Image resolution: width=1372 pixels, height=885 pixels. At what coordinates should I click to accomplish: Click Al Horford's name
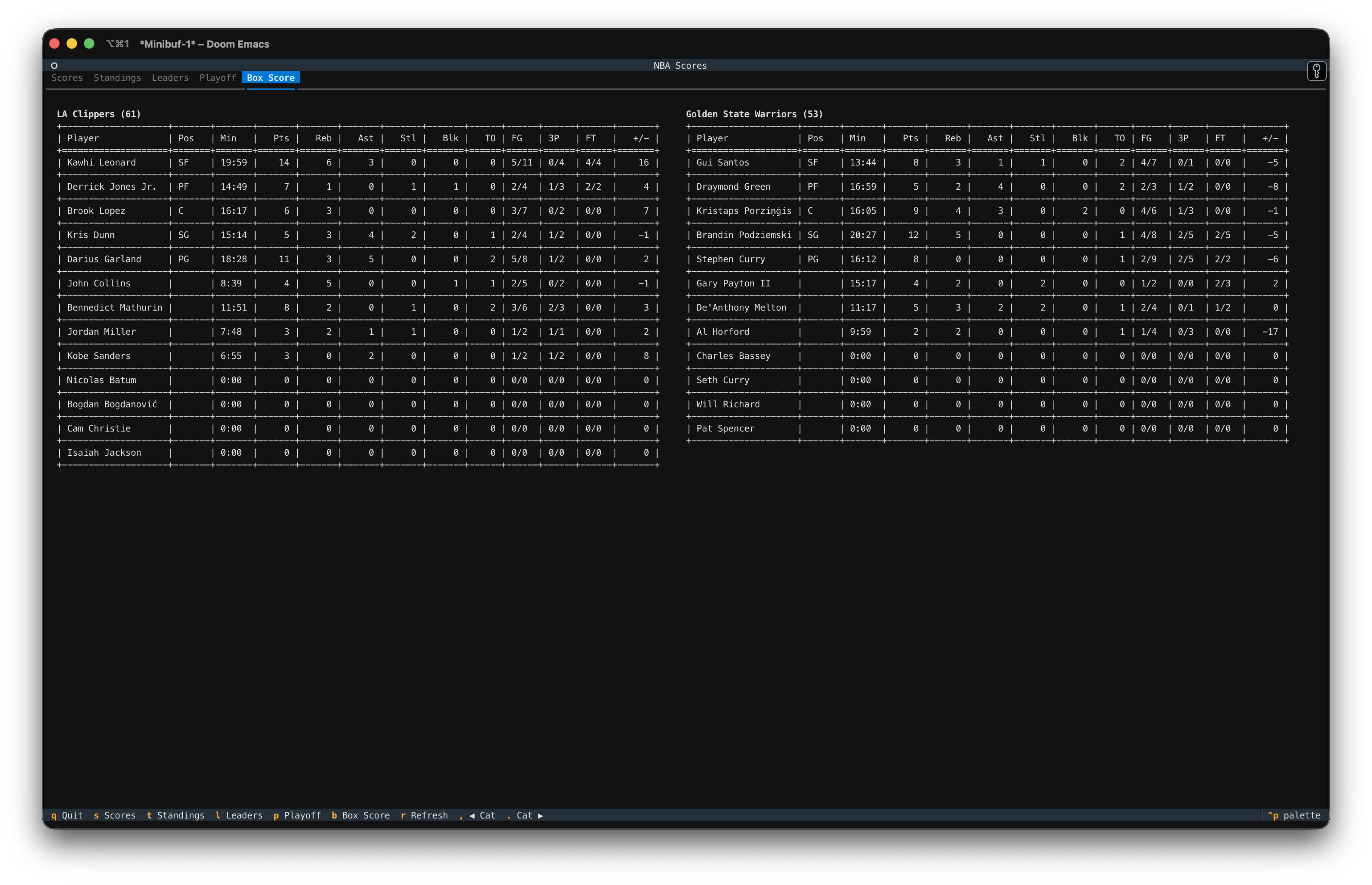pyautogui.click(x=723, y=331)
